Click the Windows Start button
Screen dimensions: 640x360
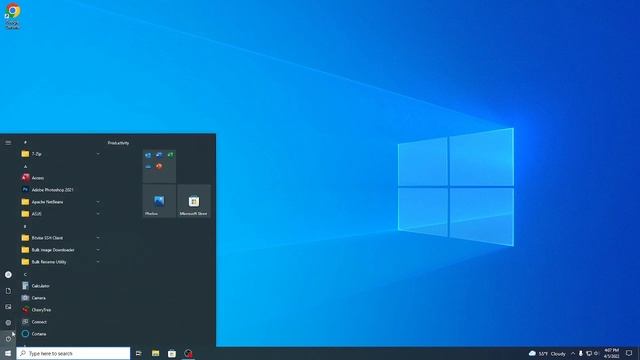tap(8, 353)
